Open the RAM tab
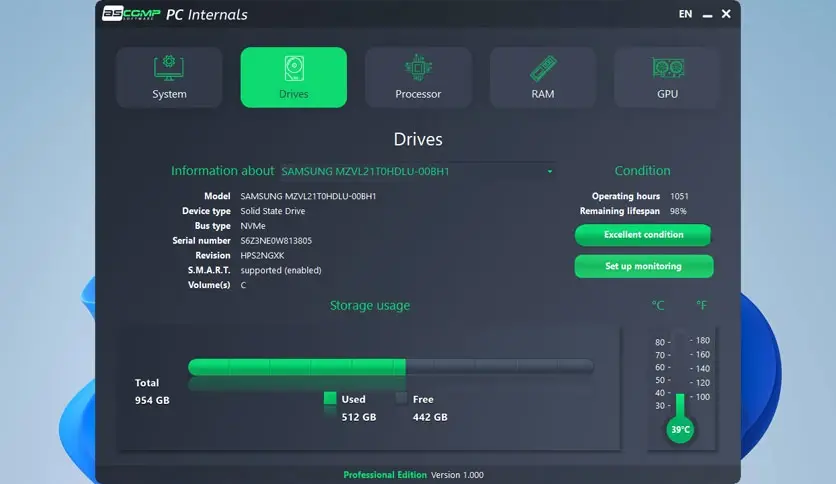The height and width of the screenshot is (484, 836). [543, 78]
